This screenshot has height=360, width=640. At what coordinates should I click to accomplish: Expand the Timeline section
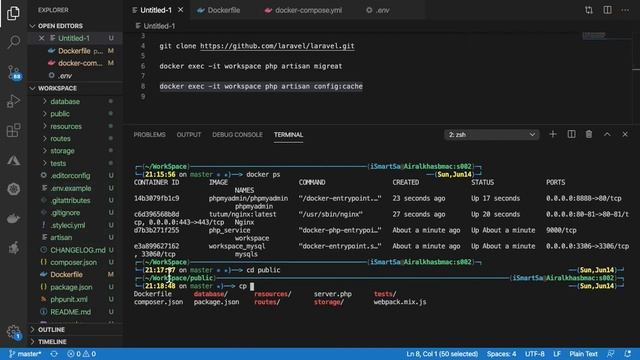(x=75, y=342)
